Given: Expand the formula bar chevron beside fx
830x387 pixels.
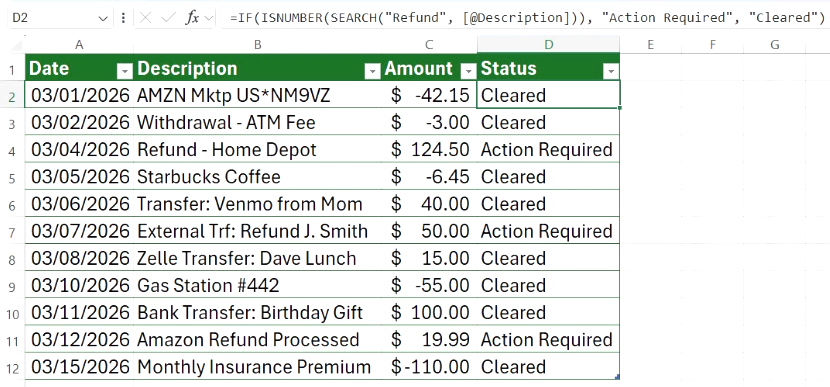Looking at the screenshot, I should (x=208, y=18).
